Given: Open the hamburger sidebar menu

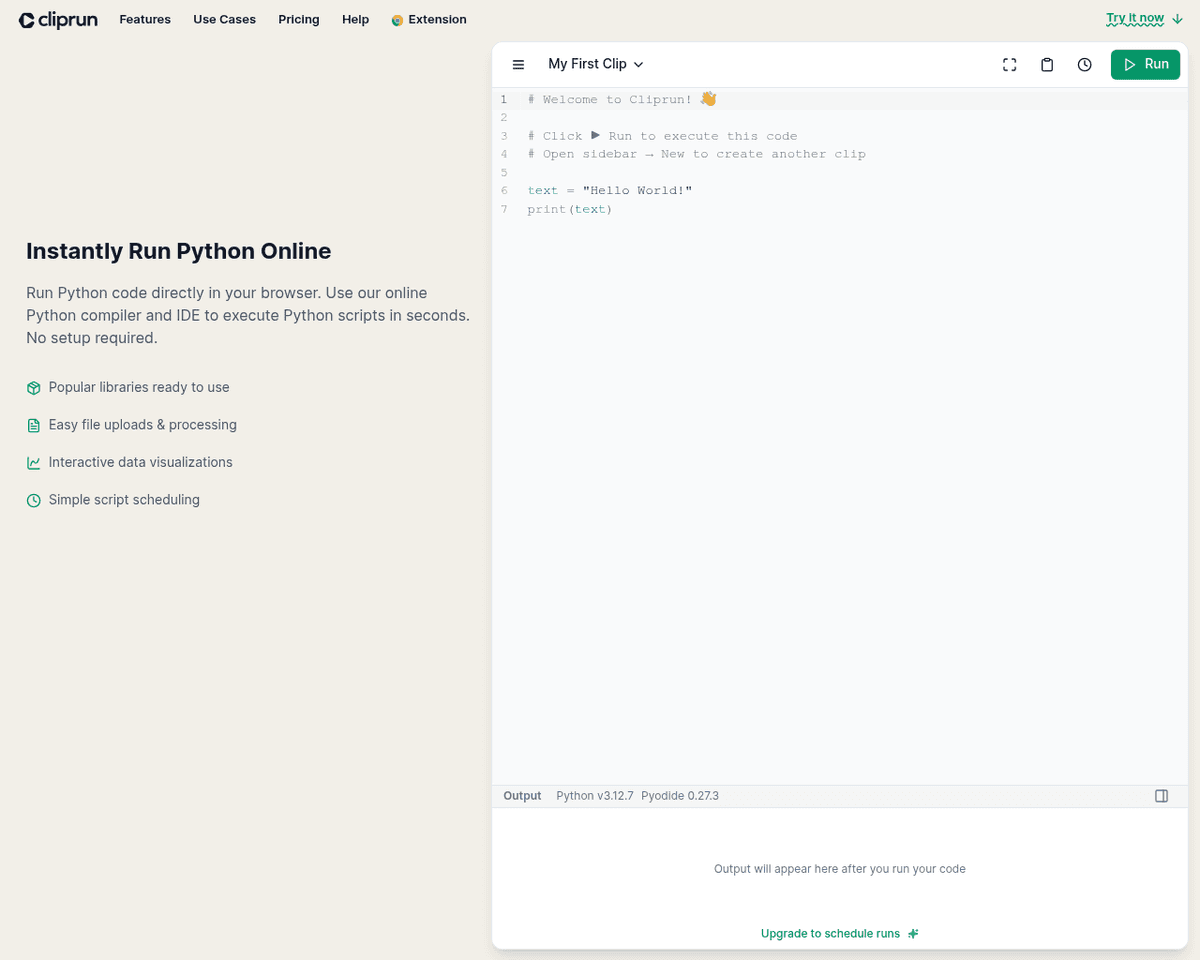Looking at the screenshot, I should pos(518,65).
